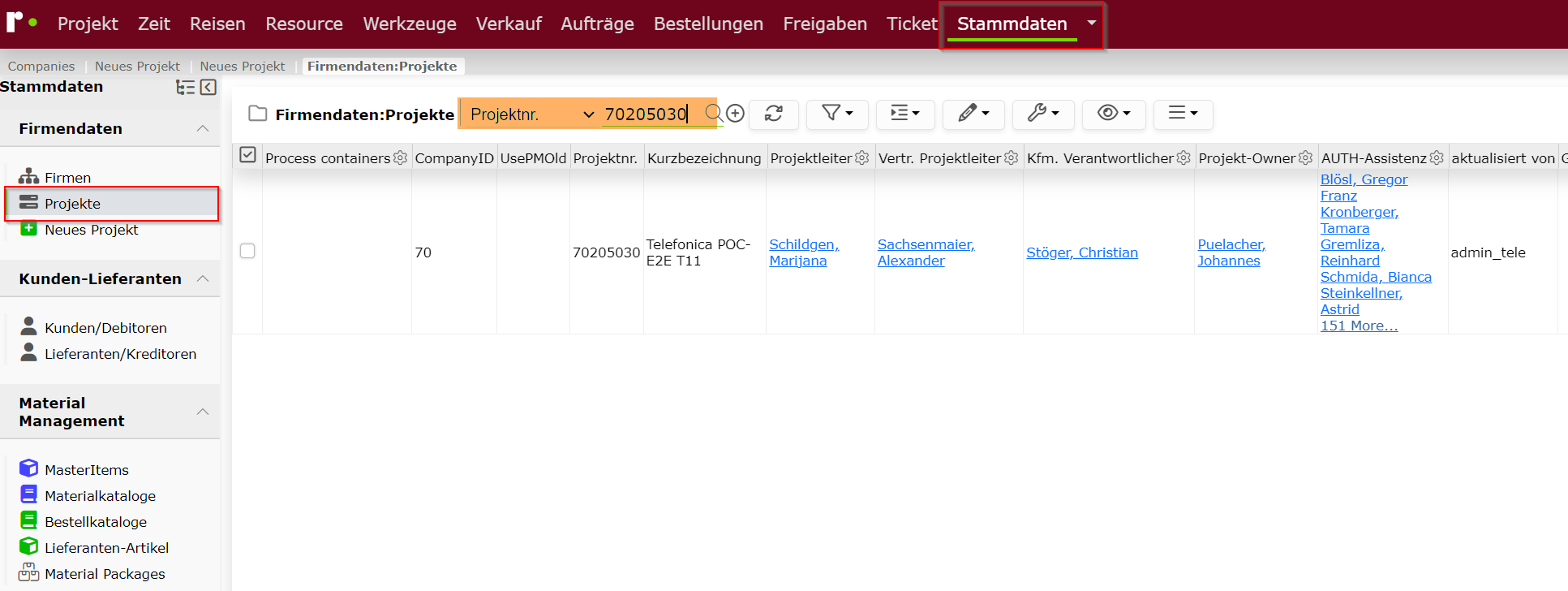Click gear icon next to Projekt-Owner
Image resolution: width=1568 pixels, height=591 pixels.
[x=1305, y=157]
